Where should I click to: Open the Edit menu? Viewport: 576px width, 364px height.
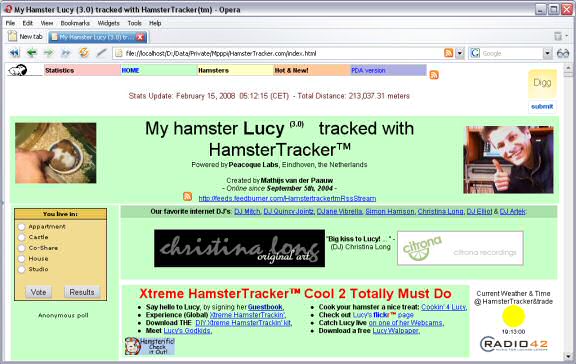(28, 23)
